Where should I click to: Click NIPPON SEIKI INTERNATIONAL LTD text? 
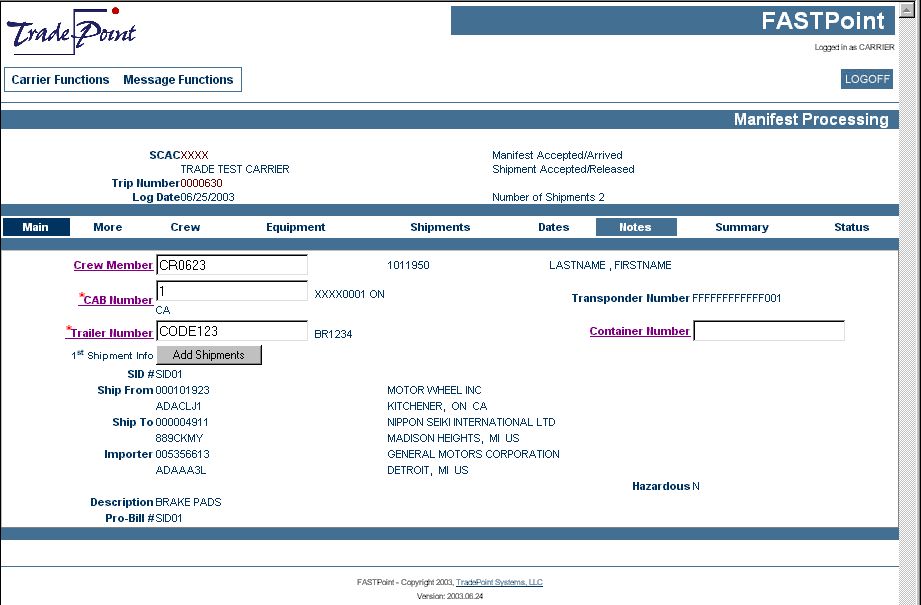pyautogui.click(x=471, y=422)
